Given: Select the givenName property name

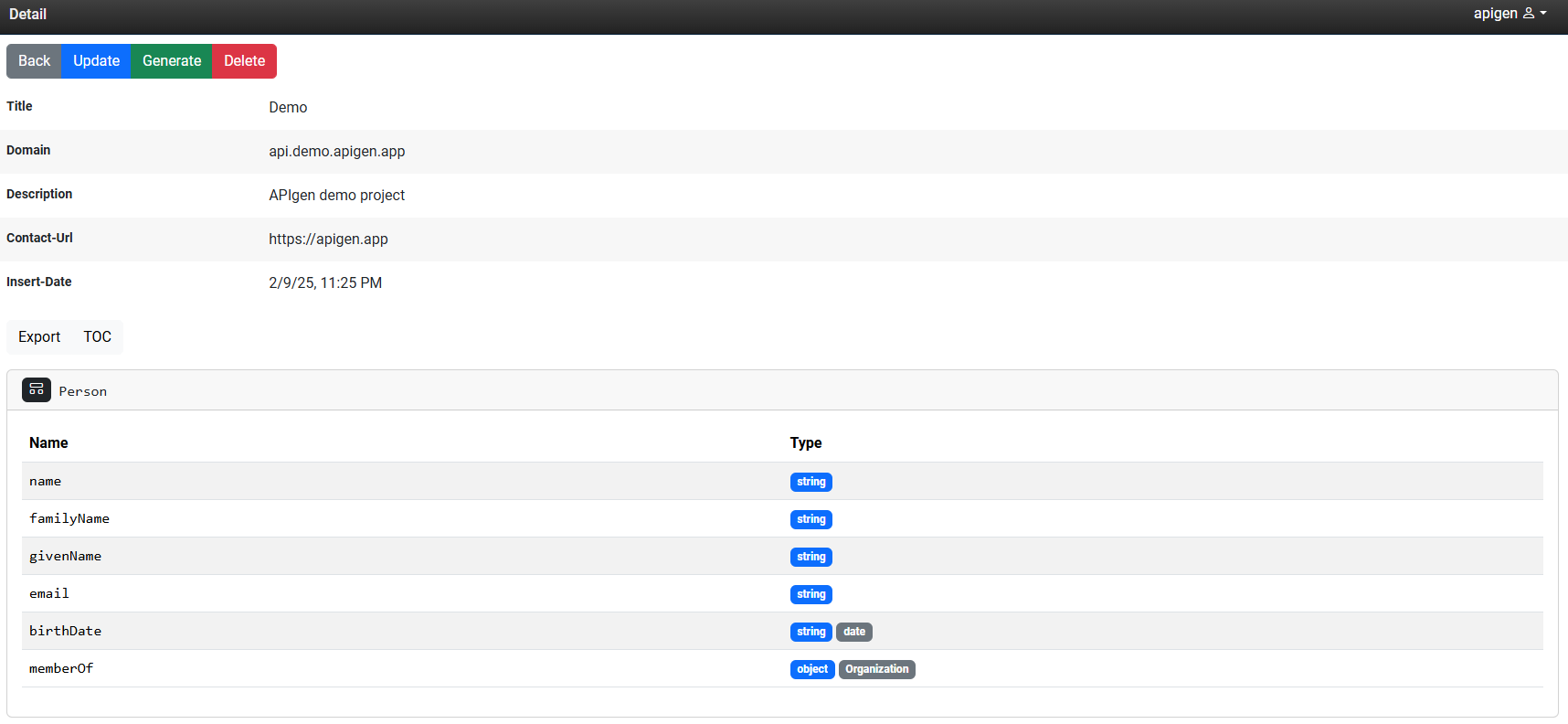Looking at the screenshot, I should point(66,557).
